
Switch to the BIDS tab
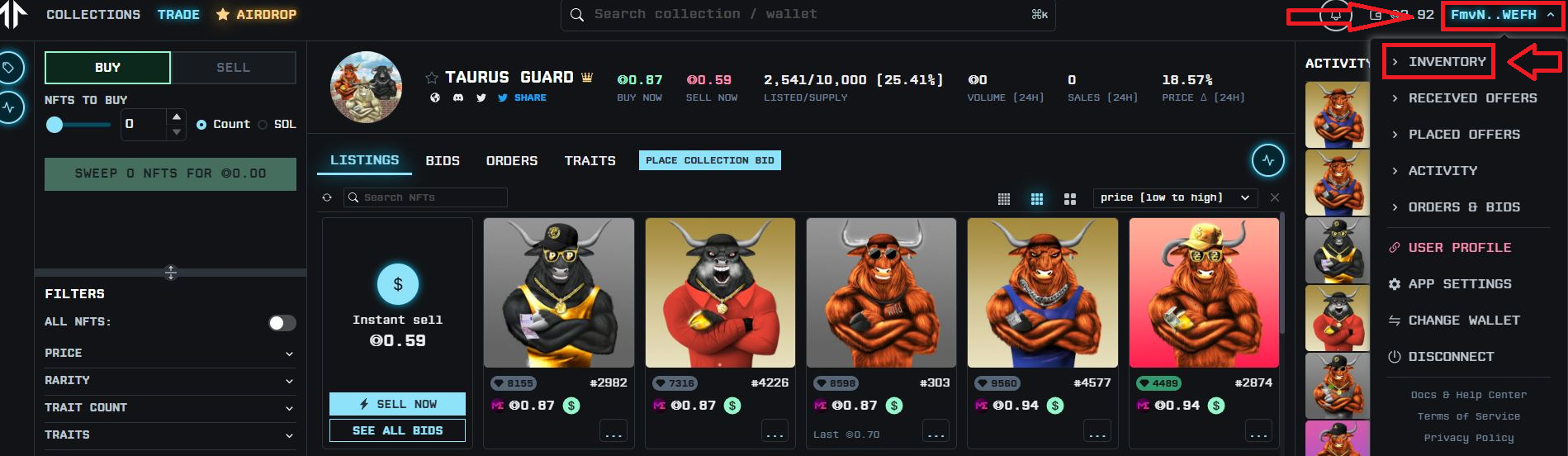(443, 160)
